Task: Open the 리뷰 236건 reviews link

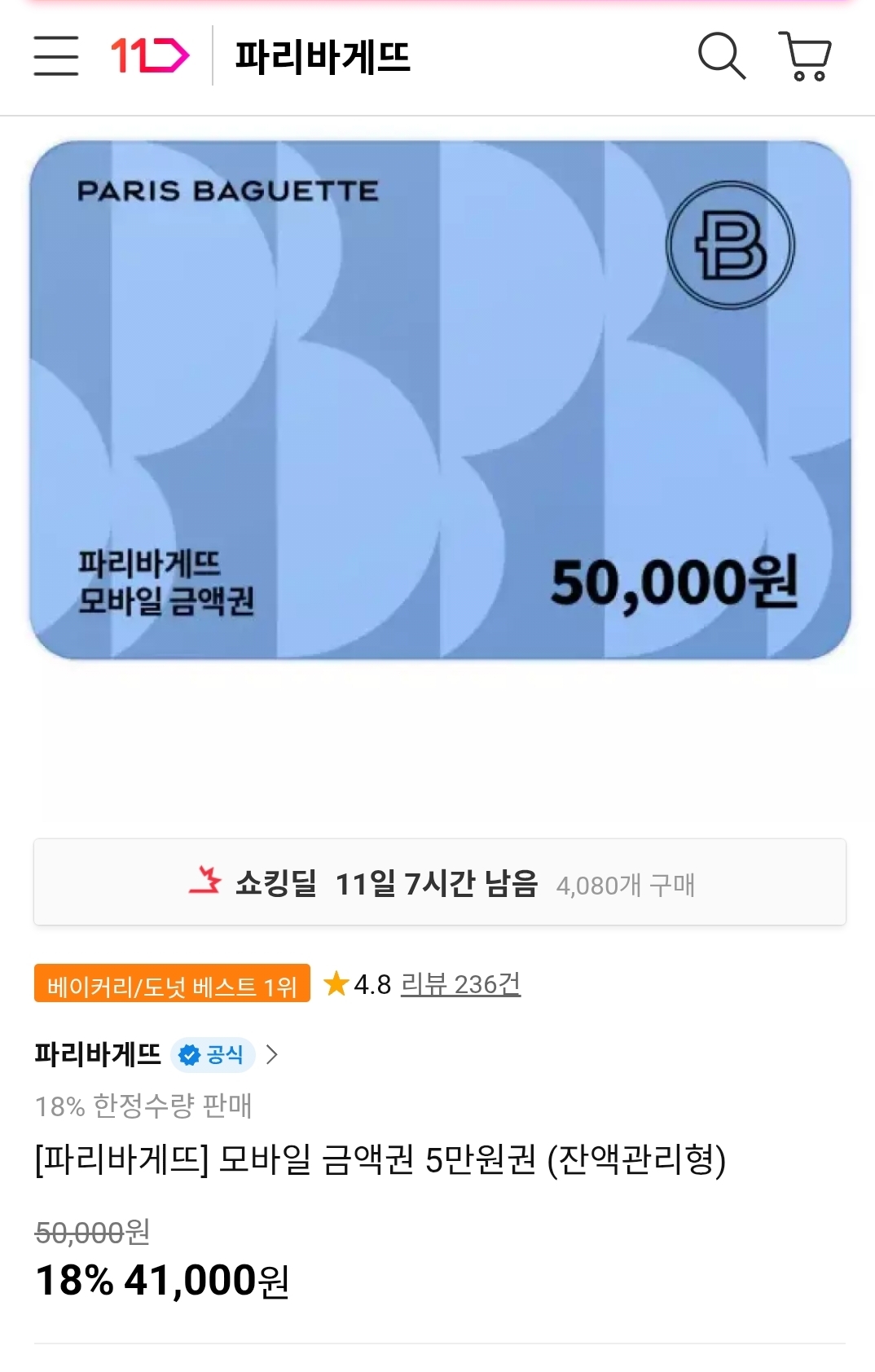Action: click(460, 984)
